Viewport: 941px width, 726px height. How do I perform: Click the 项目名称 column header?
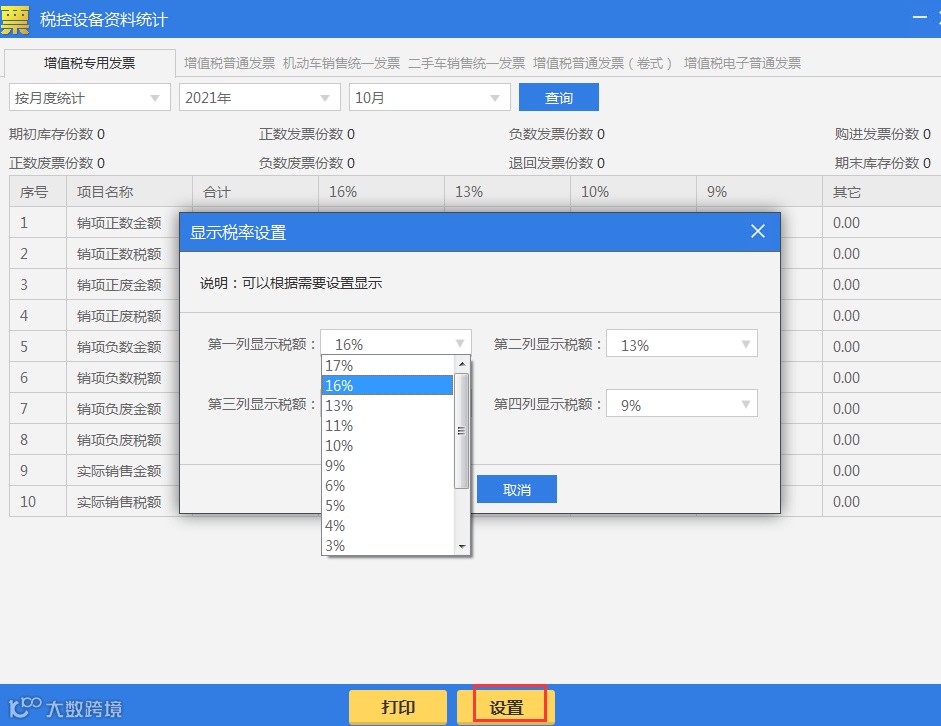click(129, 191)
